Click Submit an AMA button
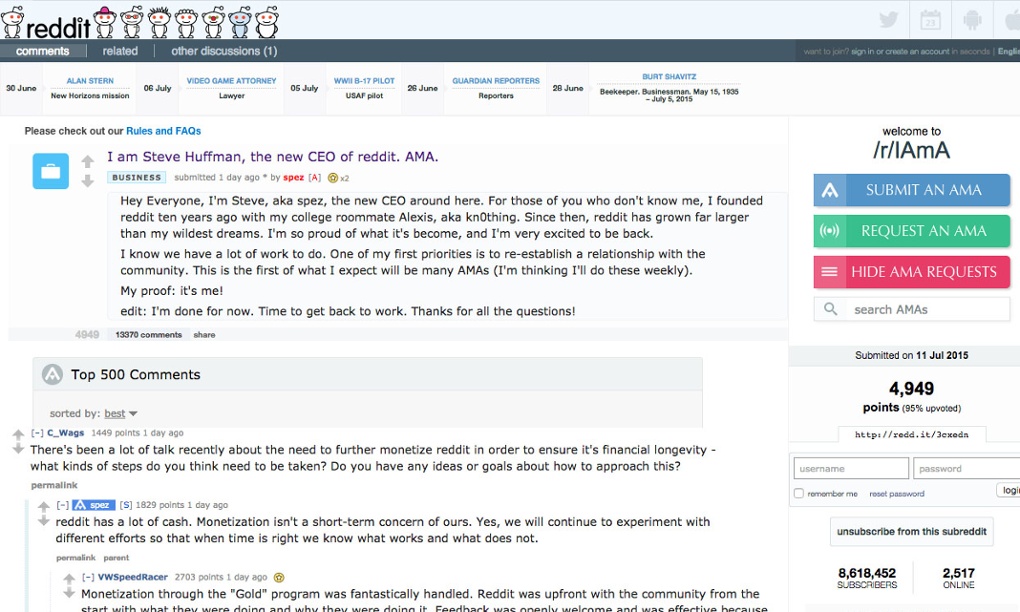This screenshot has width=1020, height=612. [x=911, y=190]
